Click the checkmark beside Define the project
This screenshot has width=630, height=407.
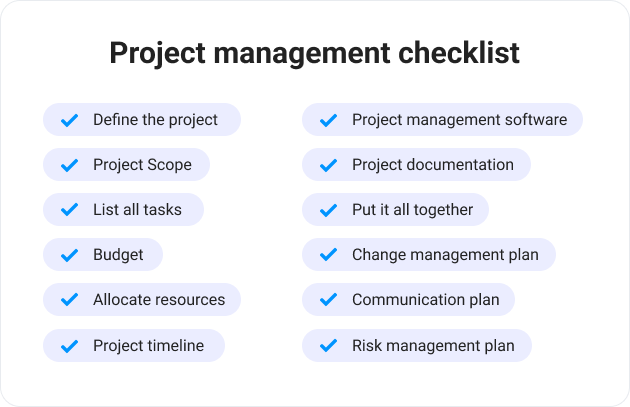[70, 120]
